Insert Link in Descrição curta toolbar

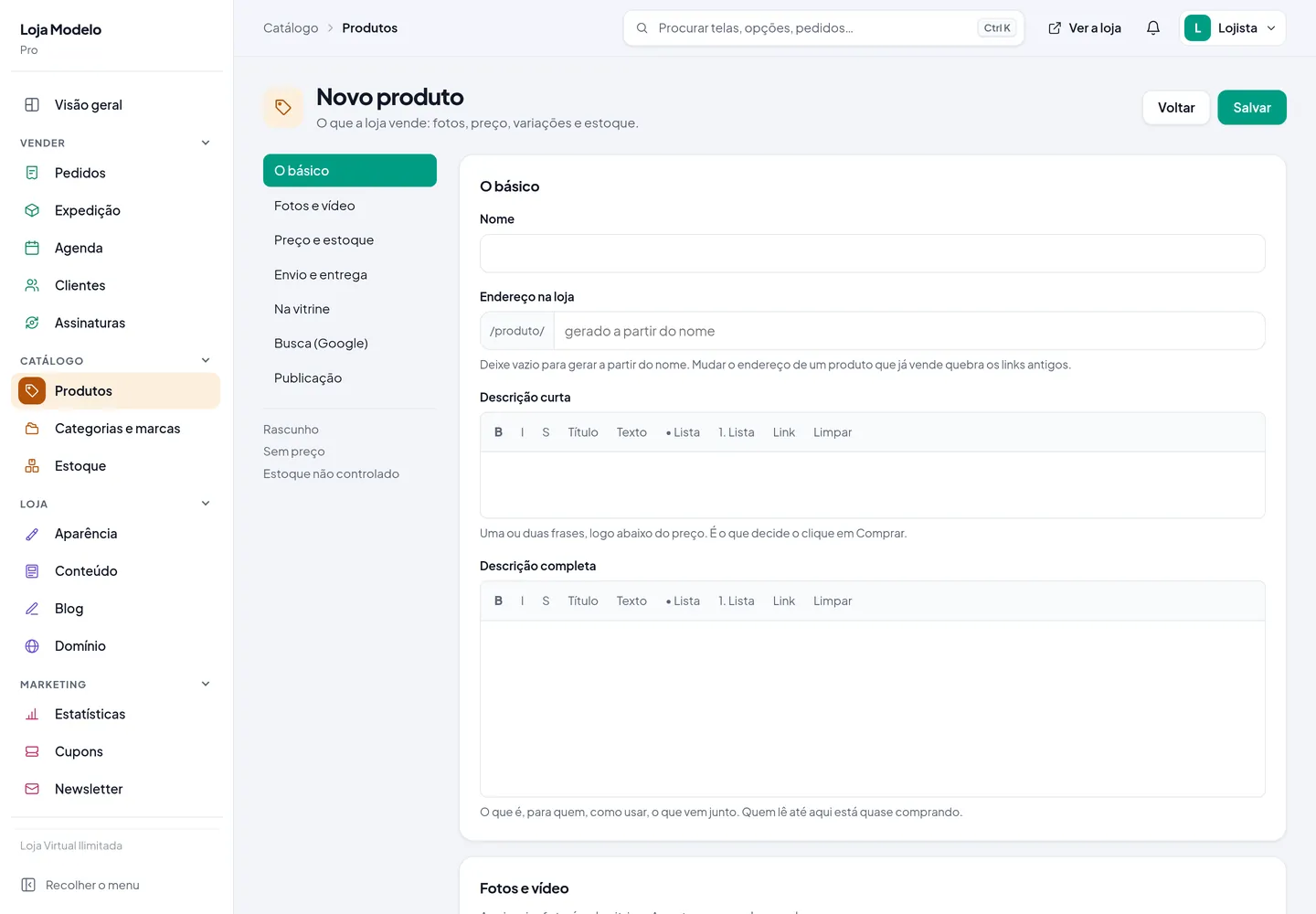click(784, 432)
